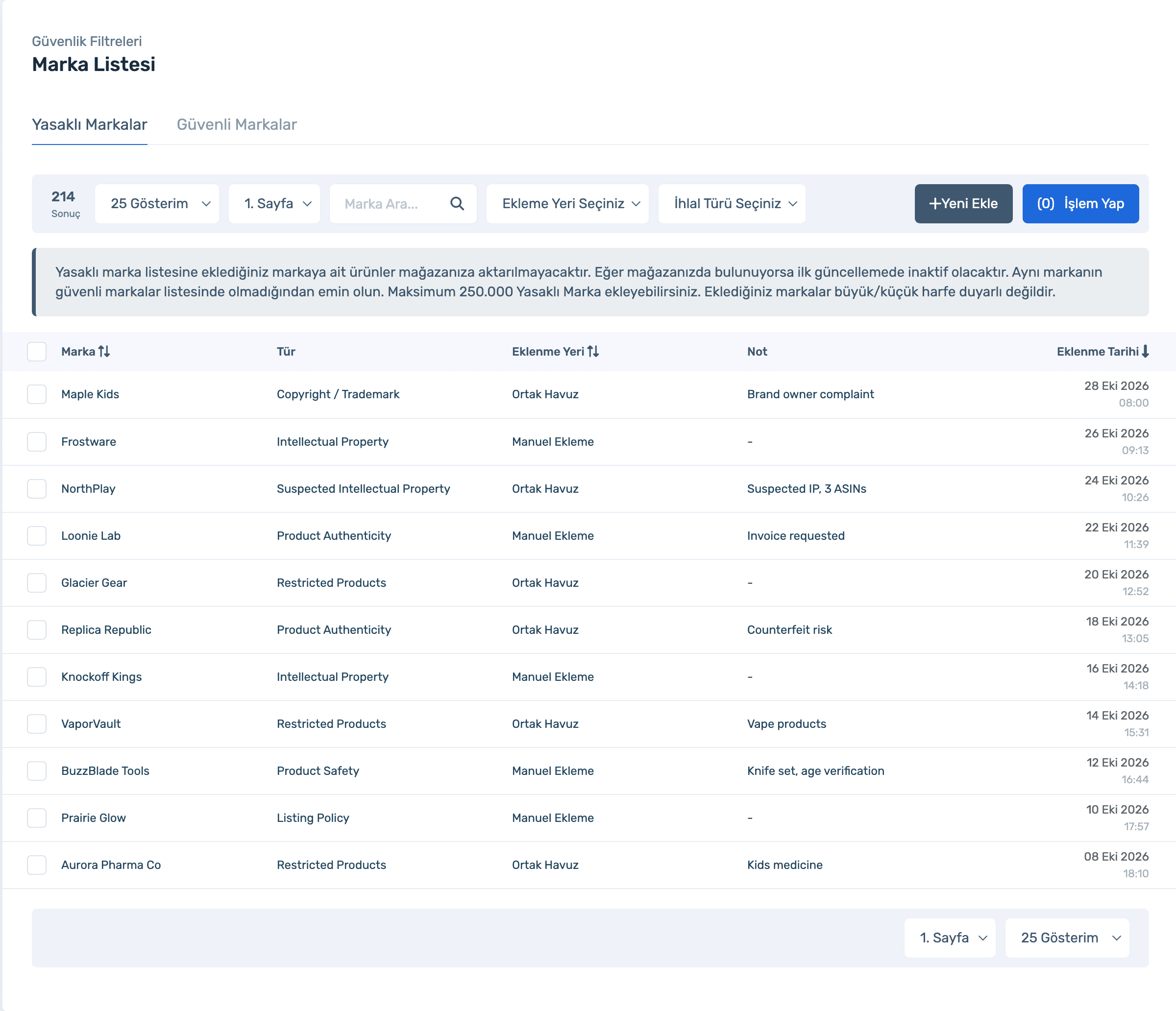
Task: Tick the Glacier Gear checkbox
Action: point(37,583)
